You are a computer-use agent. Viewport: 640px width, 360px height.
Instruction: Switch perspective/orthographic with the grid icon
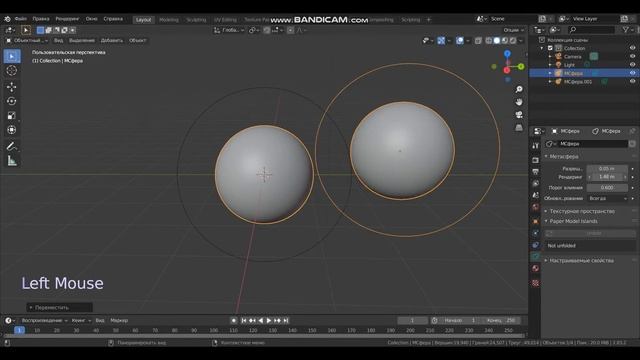[519, 128]
